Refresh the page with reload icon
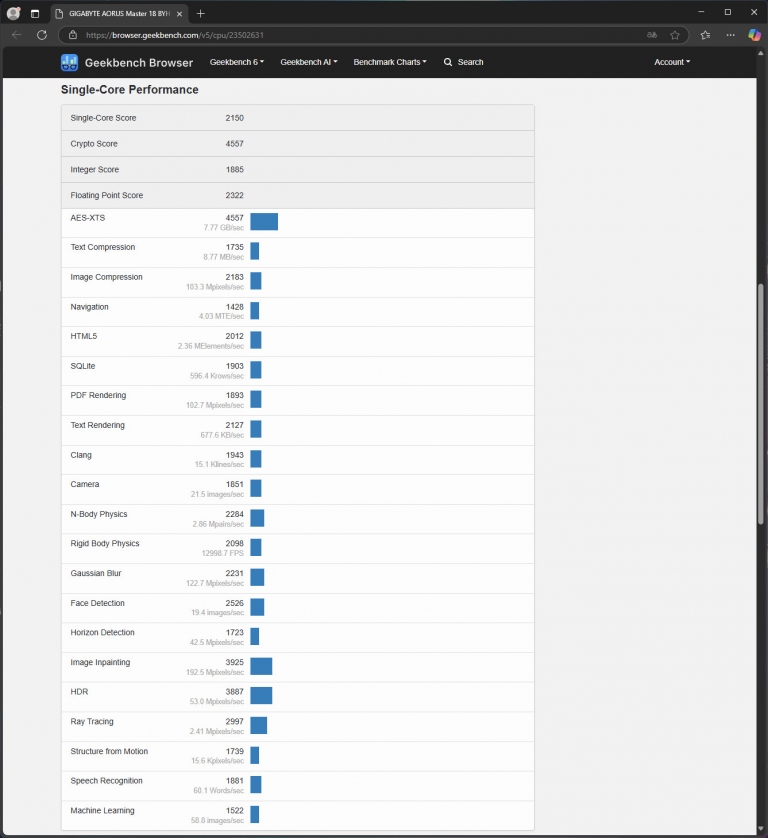Image resolution: width=768 pixels, height=838 pixels. pyautogui.click(x=42, y=35)
